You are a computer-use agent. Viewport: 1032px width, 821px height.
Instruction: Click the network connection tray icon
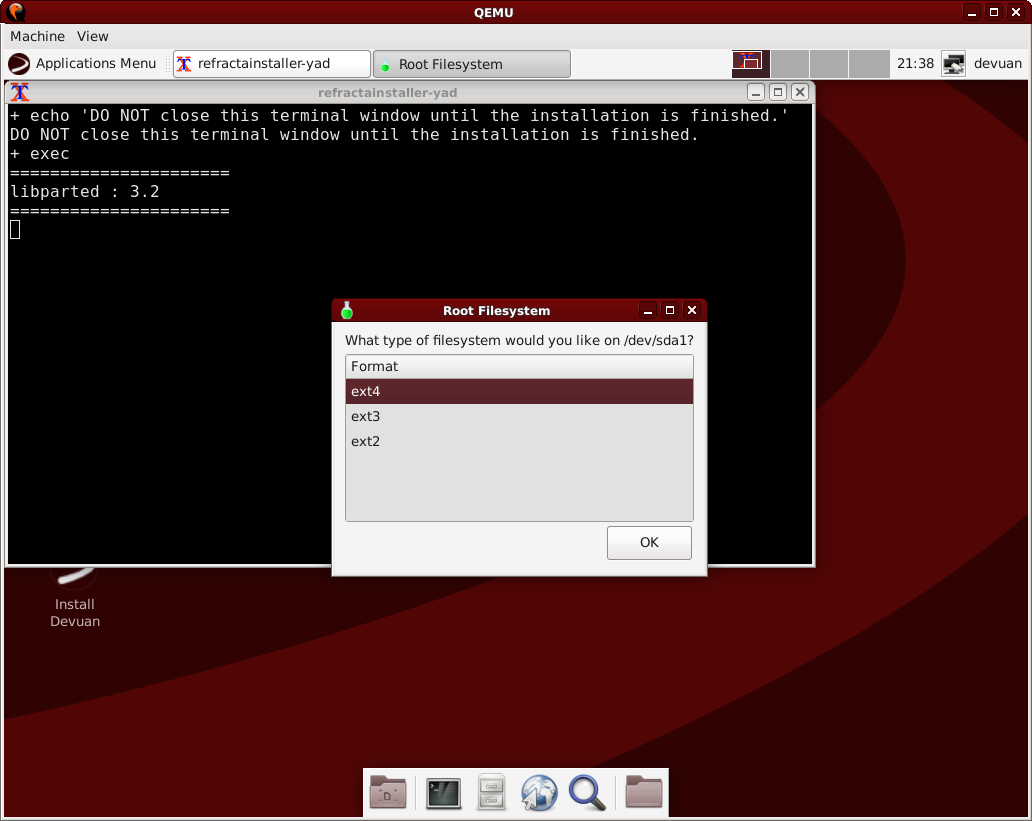pyautogui.click(x=953, y=64)
